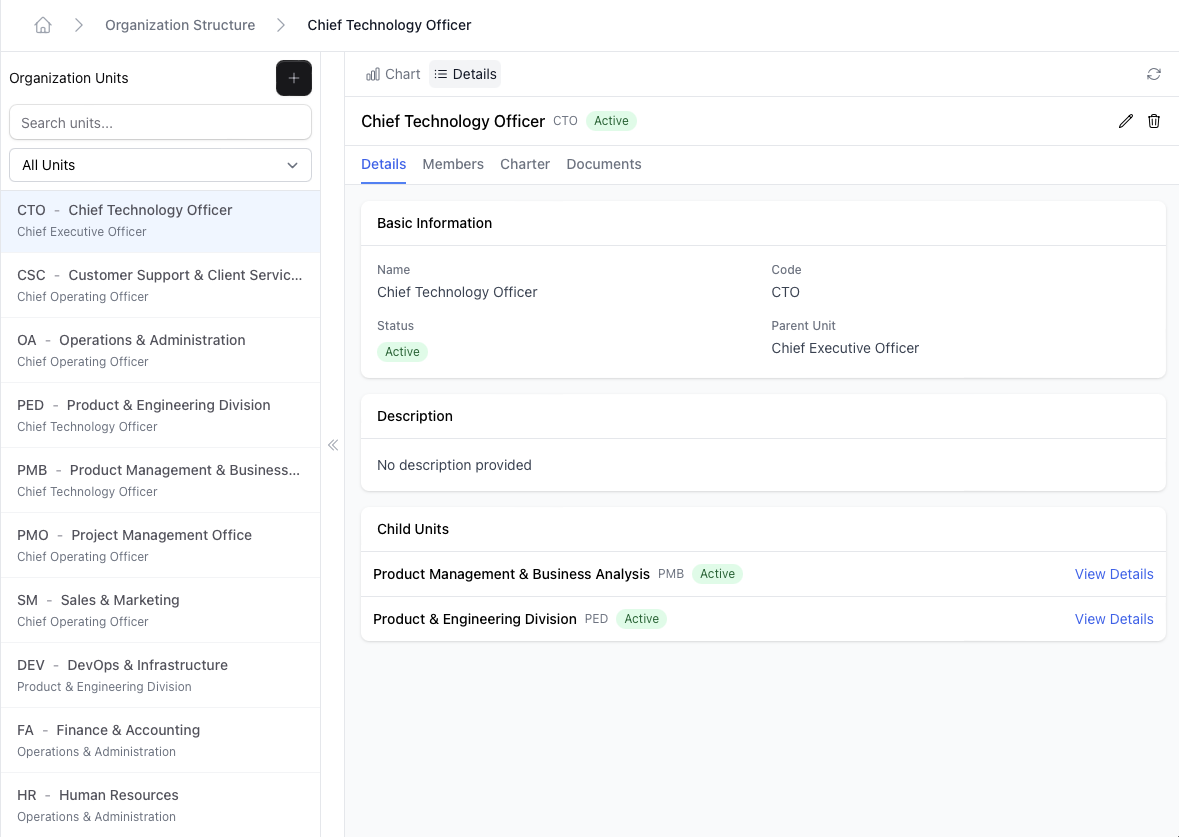Edit the Chief Technology Officer unit

[1126, 121]
